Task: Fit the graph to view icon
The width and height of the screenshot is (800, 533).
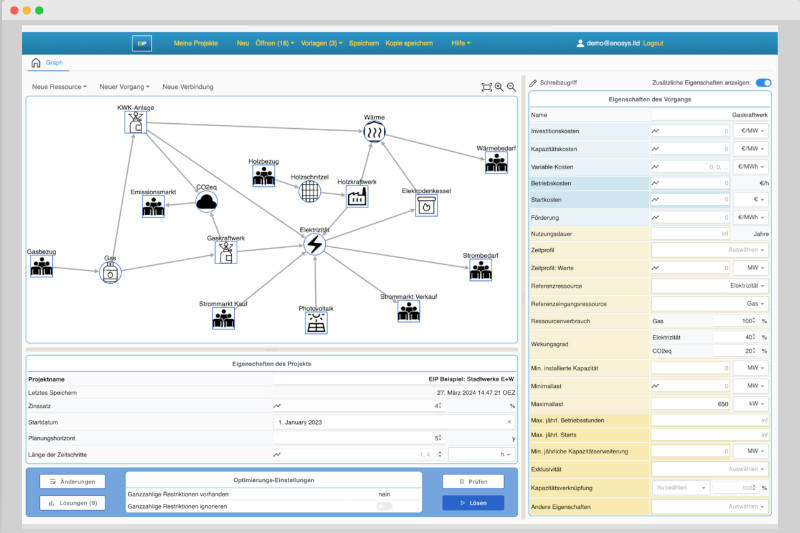Action: tap(486, 87)
